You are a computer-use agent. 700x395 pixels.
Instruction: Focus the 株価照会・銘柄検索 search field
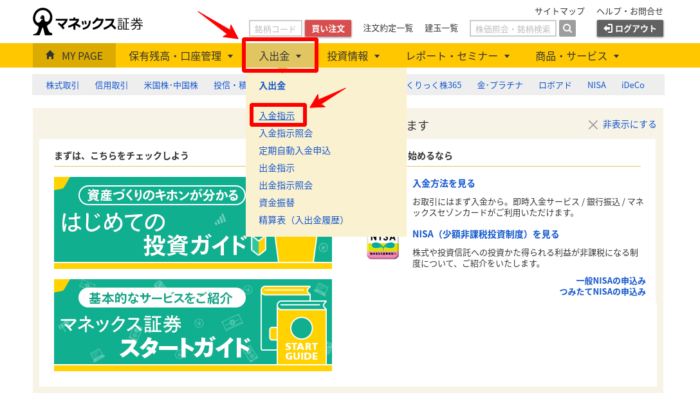(x=512, y=29)
